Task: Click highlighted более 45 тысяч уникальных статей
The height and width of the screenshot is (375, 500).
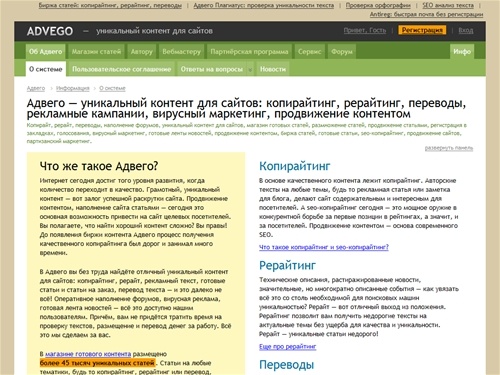Action: click(x=97, y=363)
